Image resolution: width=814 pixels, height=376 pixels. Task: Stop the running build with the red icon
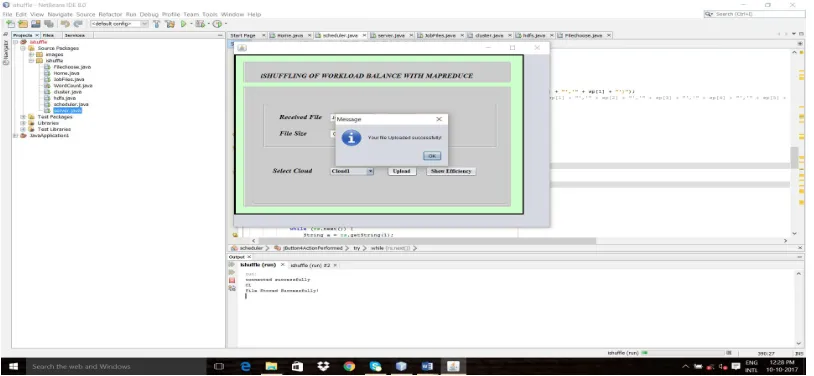pos(232,280)
